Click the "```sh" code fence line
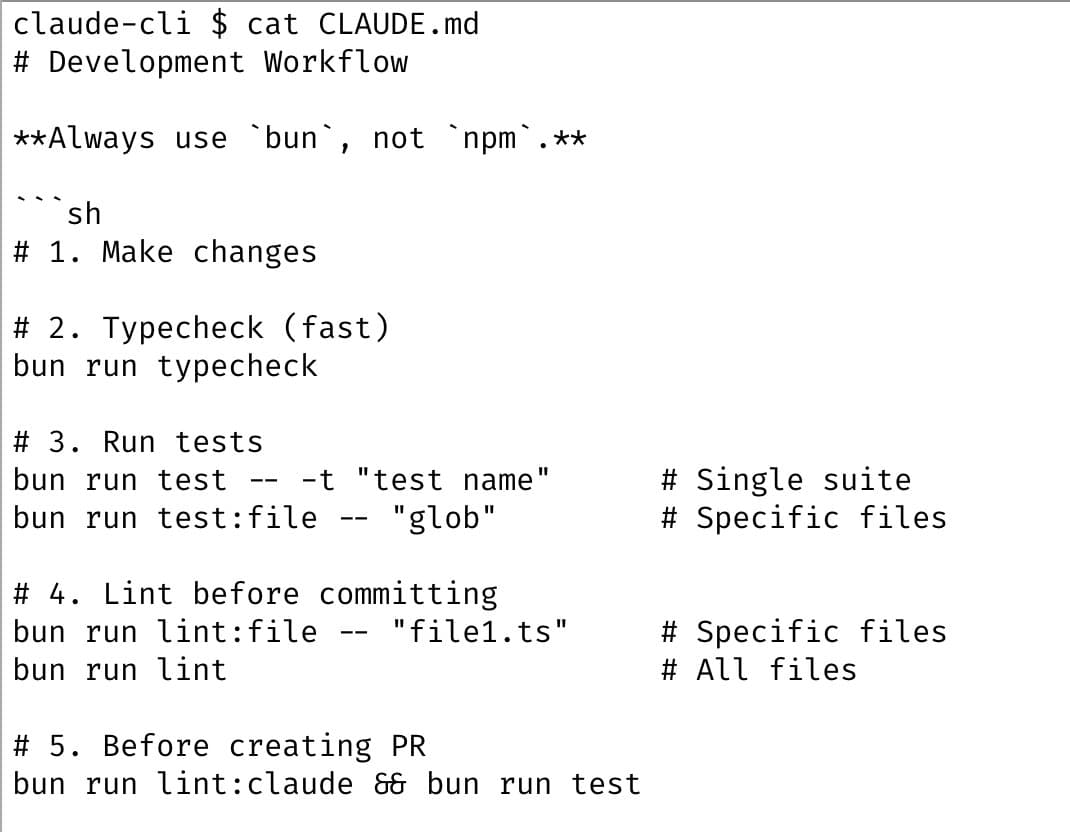 click(x=58, y=213)
